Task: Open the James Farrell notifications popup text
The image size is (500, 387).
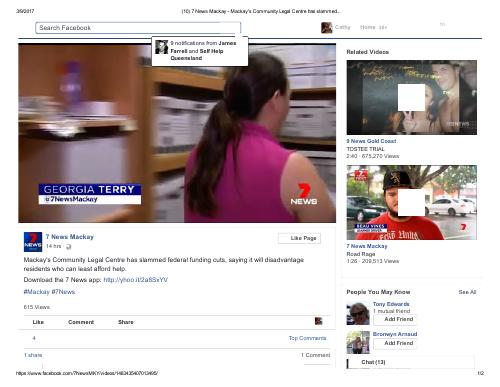Action: click(203, 51)
